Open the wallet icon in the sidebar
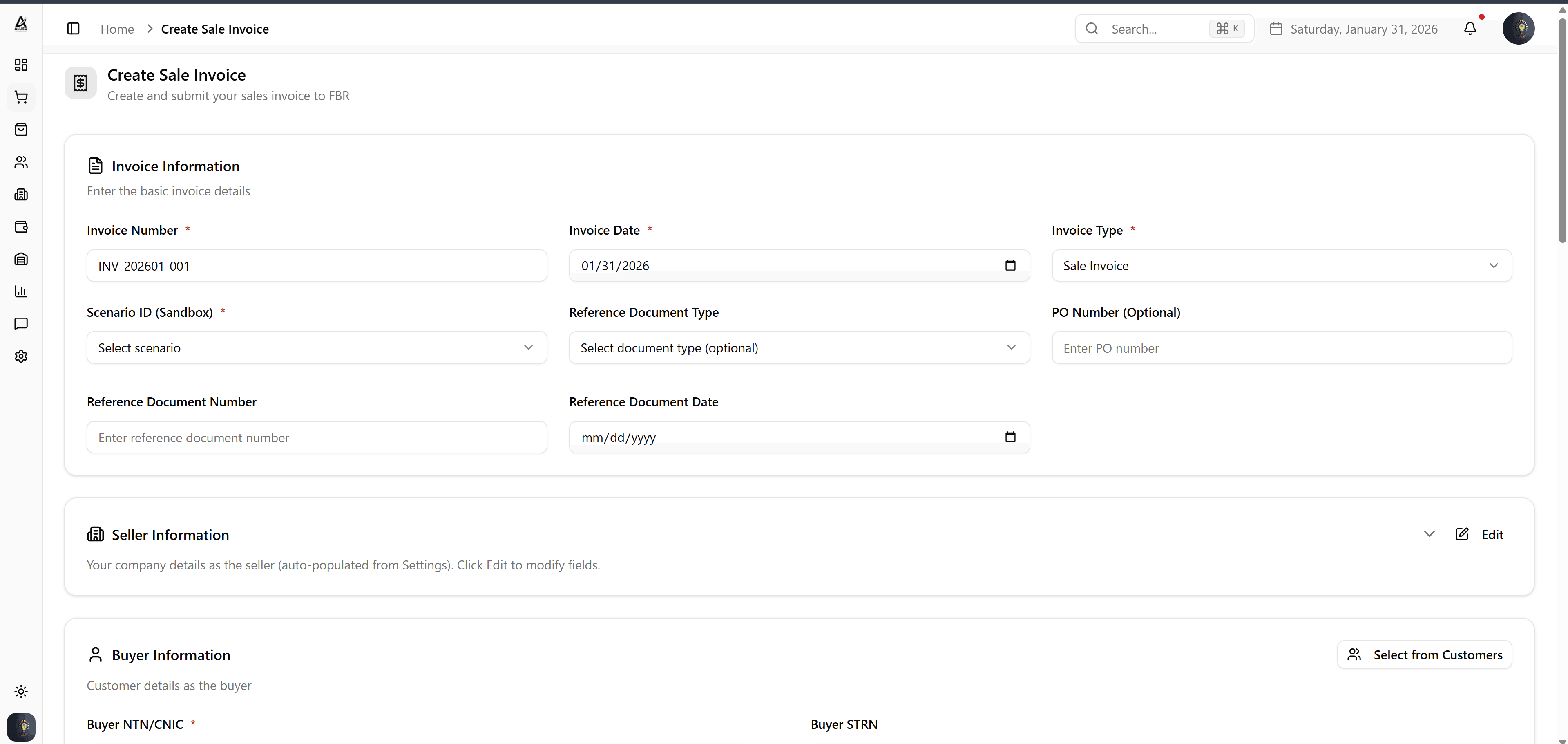This screenshot has height=744, width=1568. point(21,226)
